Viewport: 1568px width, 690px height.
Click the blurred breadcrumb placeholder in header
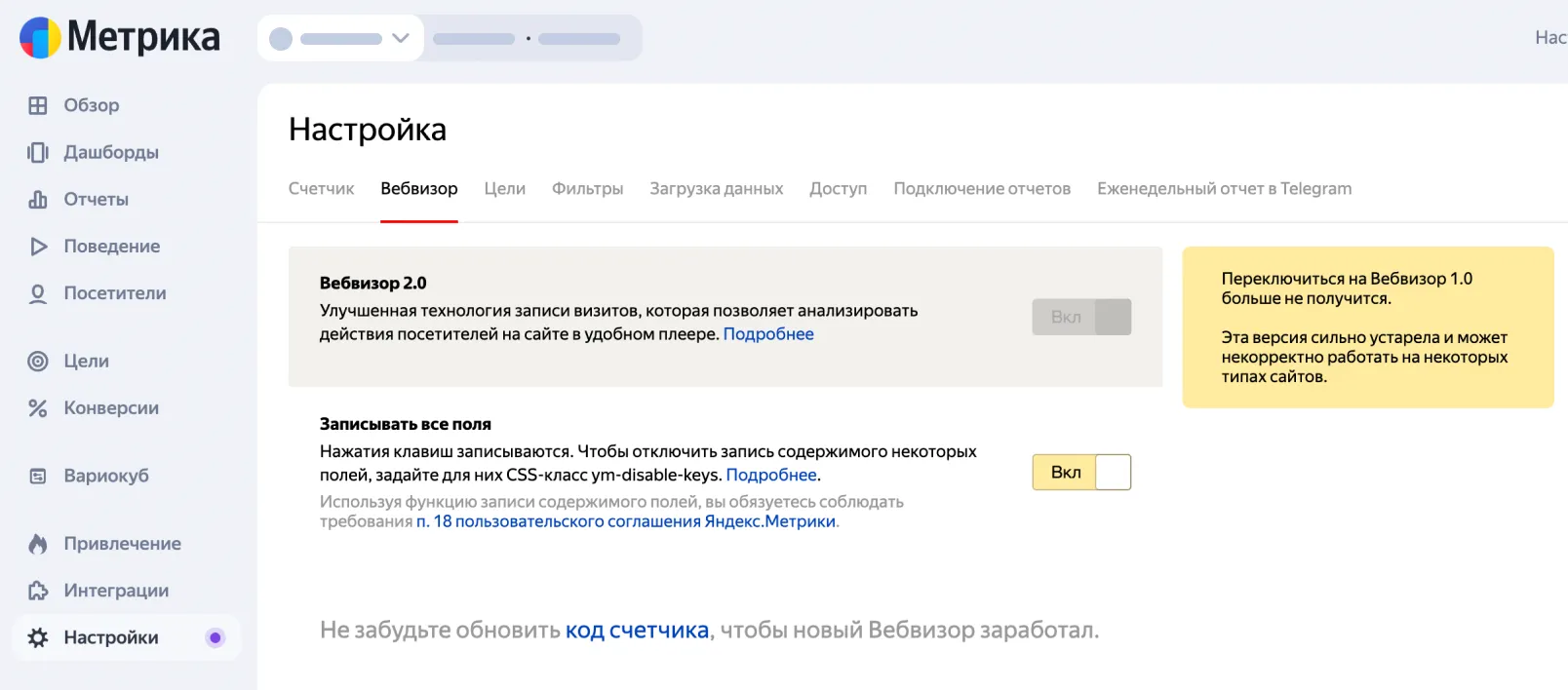527,39
